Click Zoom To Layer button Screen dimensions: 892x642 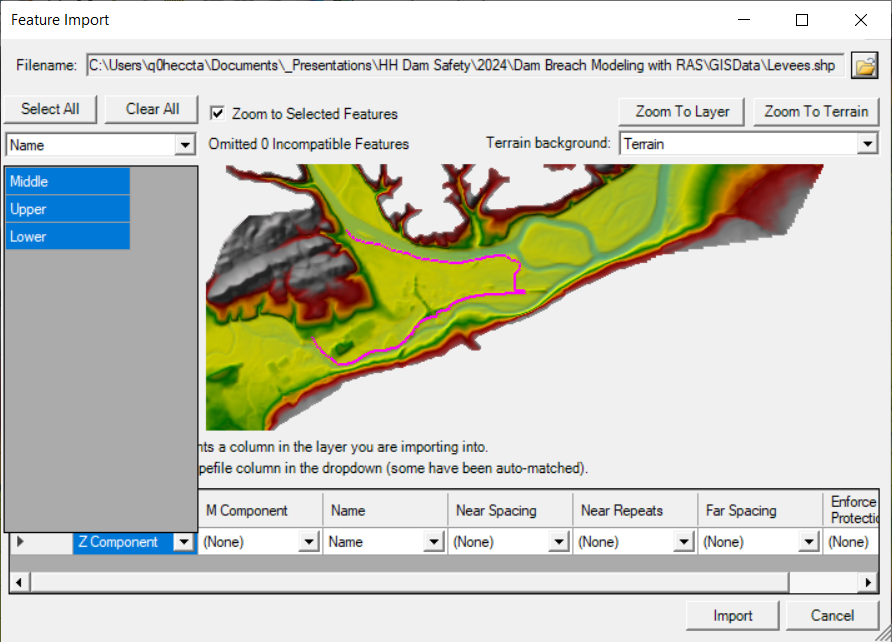pyautogui.click(x=682, y=111)
